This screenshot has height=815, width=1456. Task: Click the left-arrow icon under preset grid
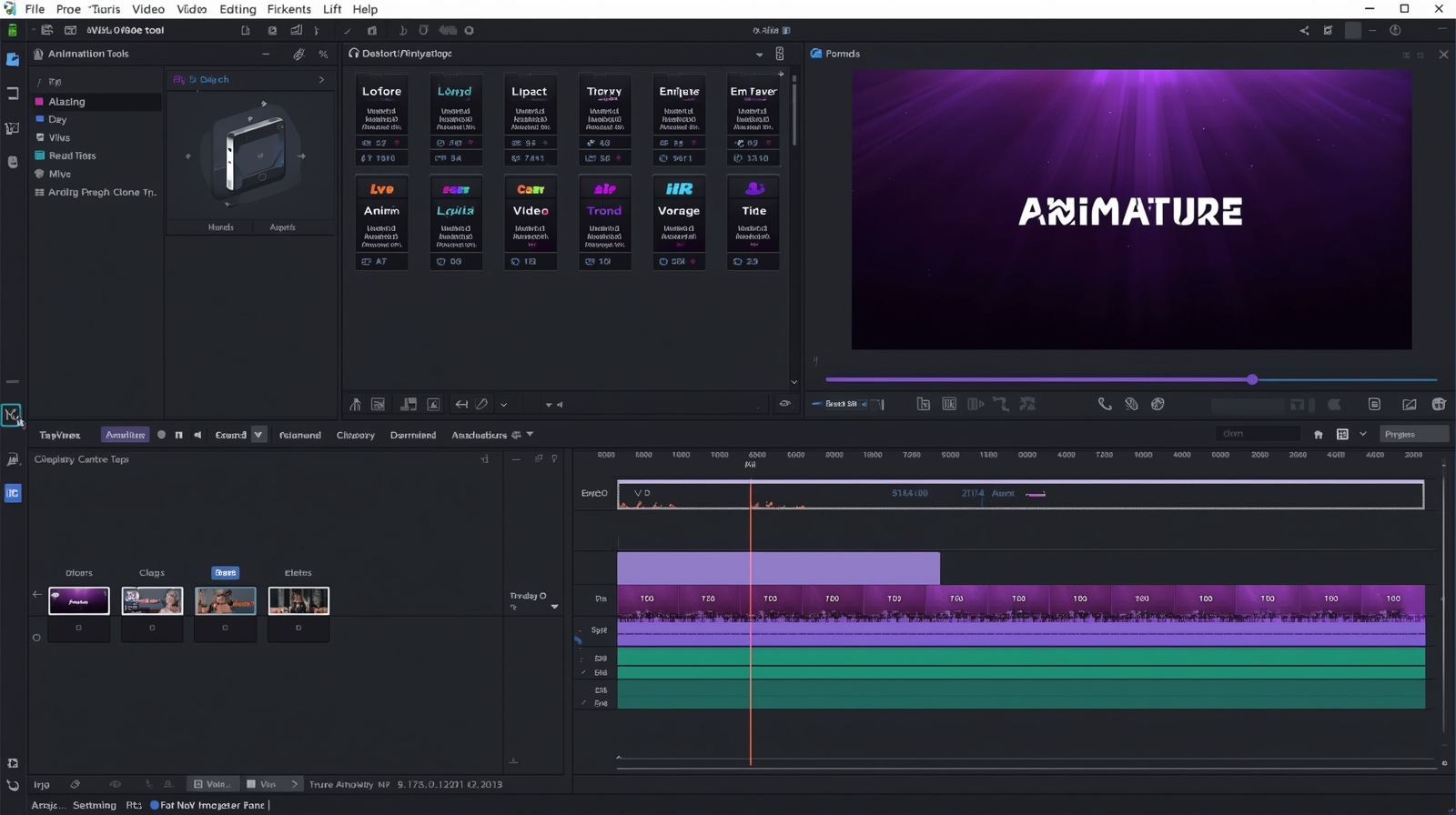tap(461, 405)
